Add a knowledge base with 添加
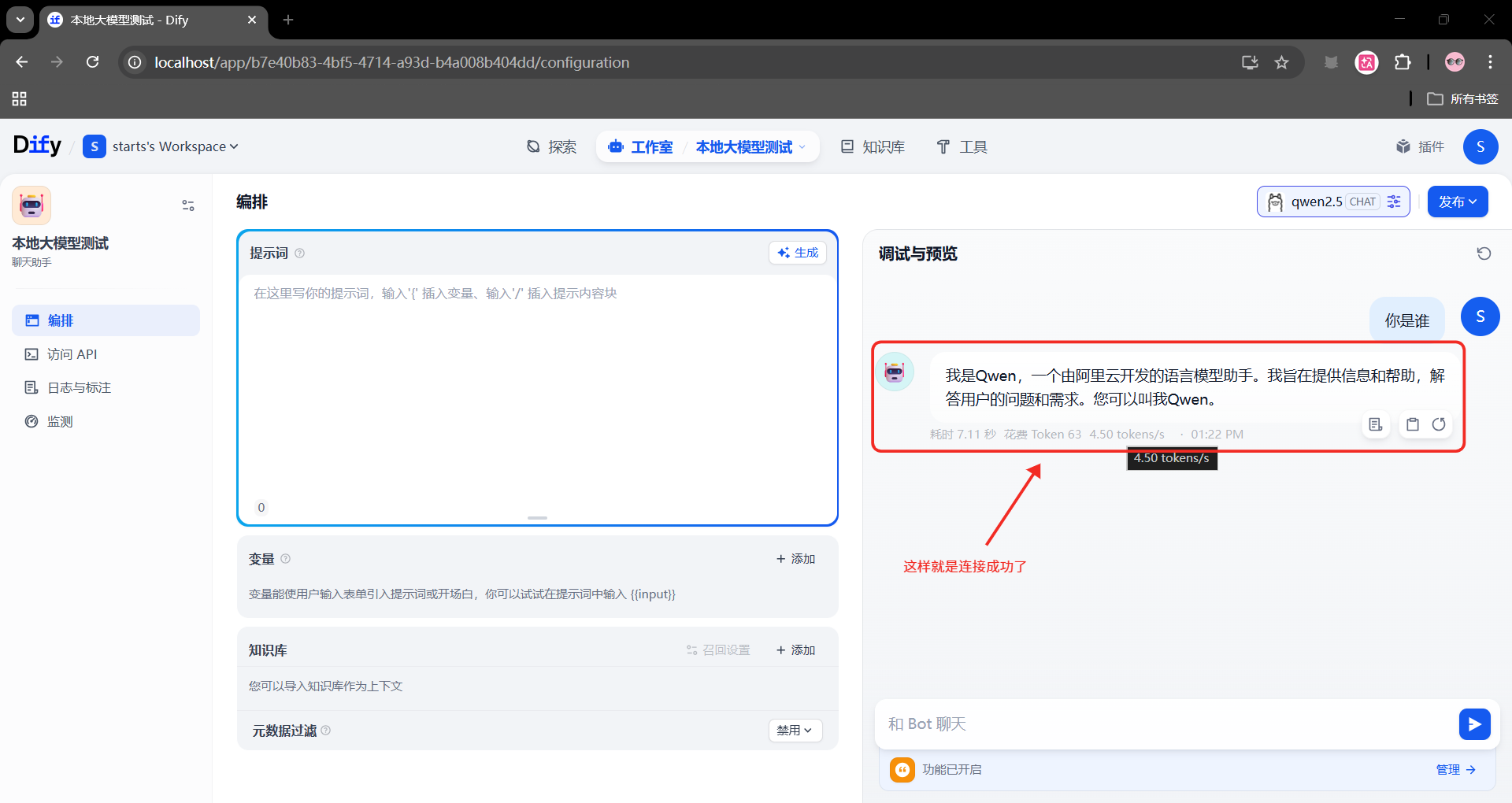This screenshot has width=1512, height=803. point(795,650)
